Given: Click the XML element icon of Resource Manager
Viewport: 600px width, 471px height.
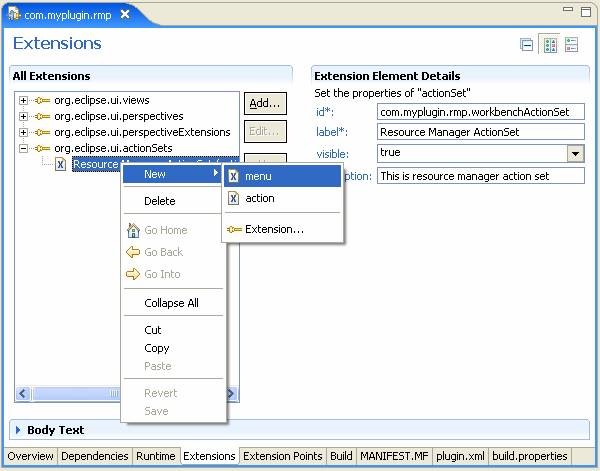Looking at the screenshot, I should 60,164.
